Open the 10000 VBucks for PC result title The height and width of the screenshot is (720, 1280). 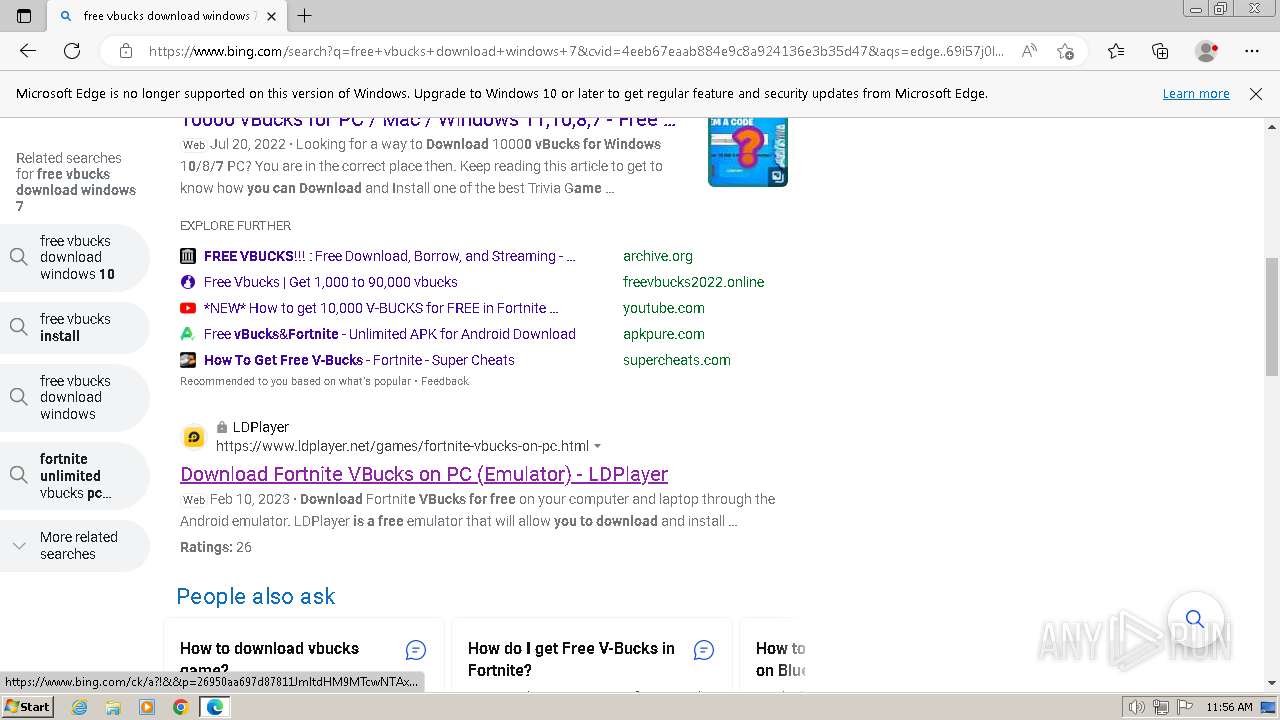tap(428, 120)
